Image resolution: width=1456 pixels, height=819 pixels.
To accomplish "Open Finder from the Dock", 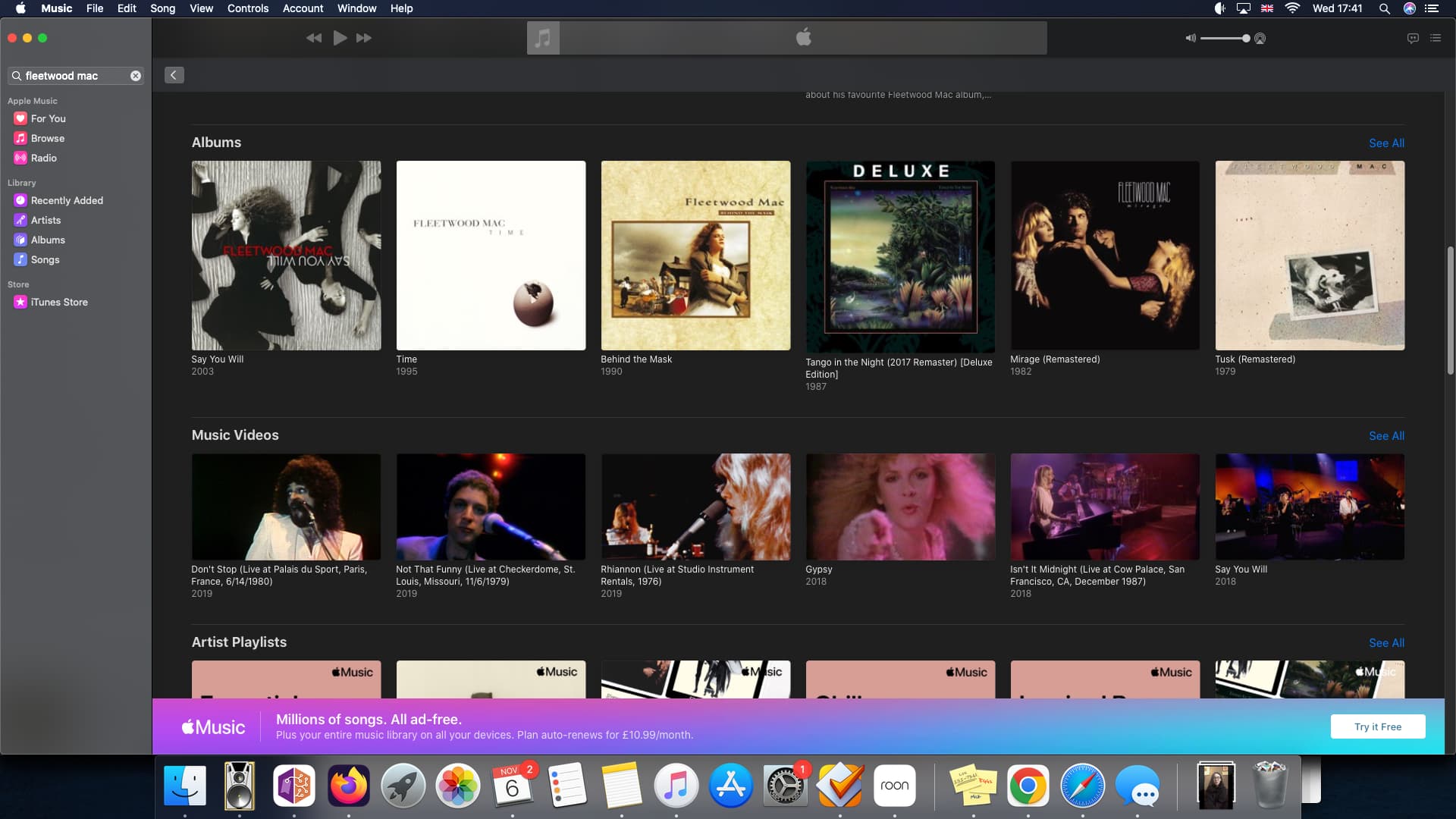I will click(x=185, y=785).
